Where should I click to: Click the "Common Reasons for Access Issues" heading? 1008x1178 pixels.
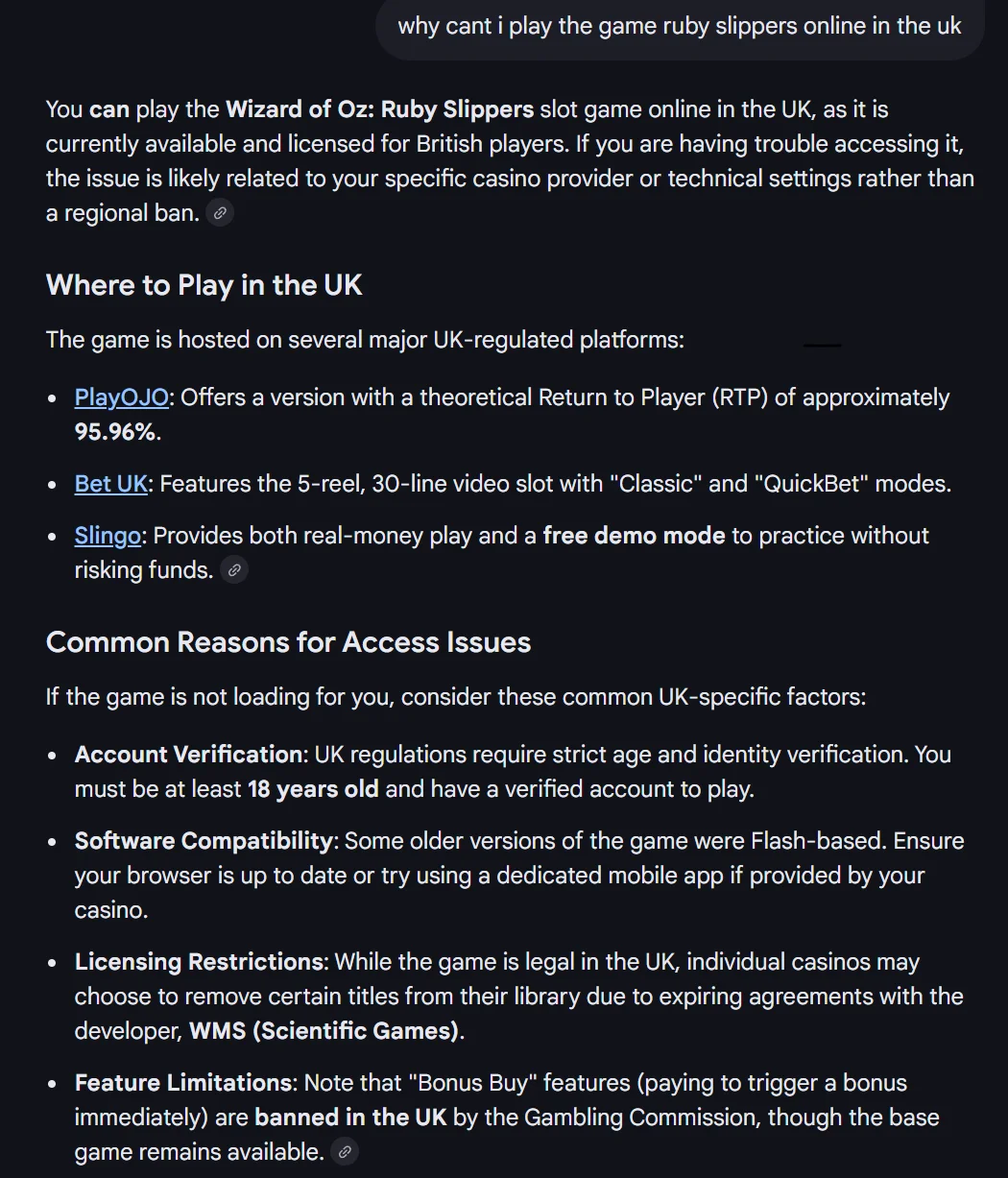click(288, 642)
